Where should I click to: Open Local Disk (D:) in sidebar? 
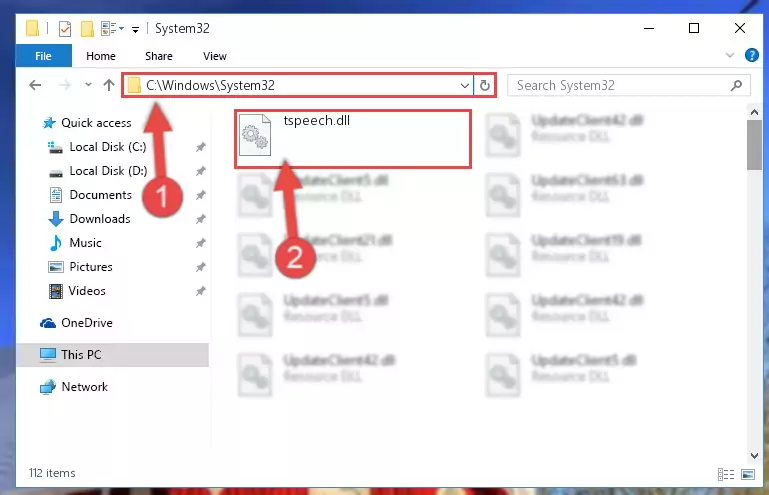click(108, 171)
